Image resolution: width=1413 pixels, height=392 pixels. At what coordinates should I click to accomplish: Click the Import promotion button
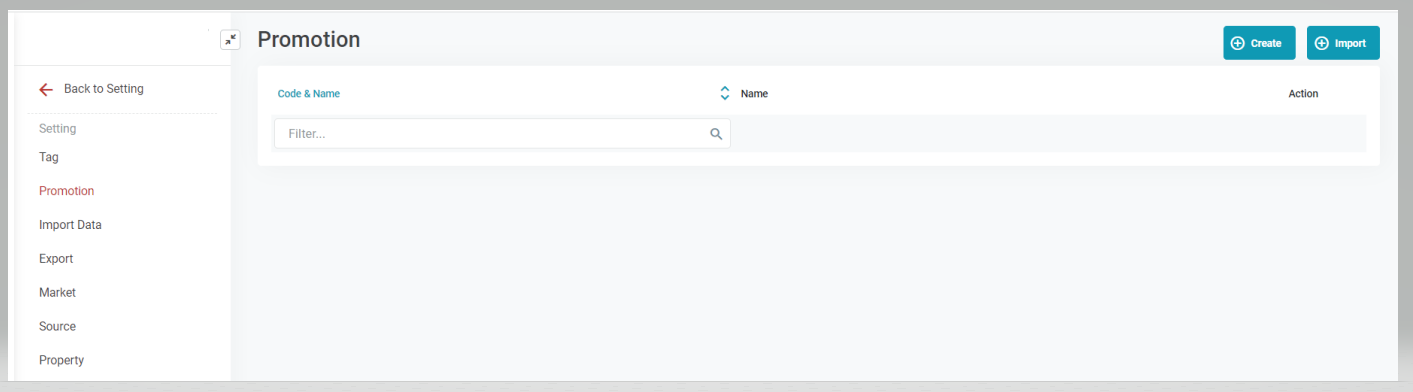pyautogui.click(x=1343, y=43)
